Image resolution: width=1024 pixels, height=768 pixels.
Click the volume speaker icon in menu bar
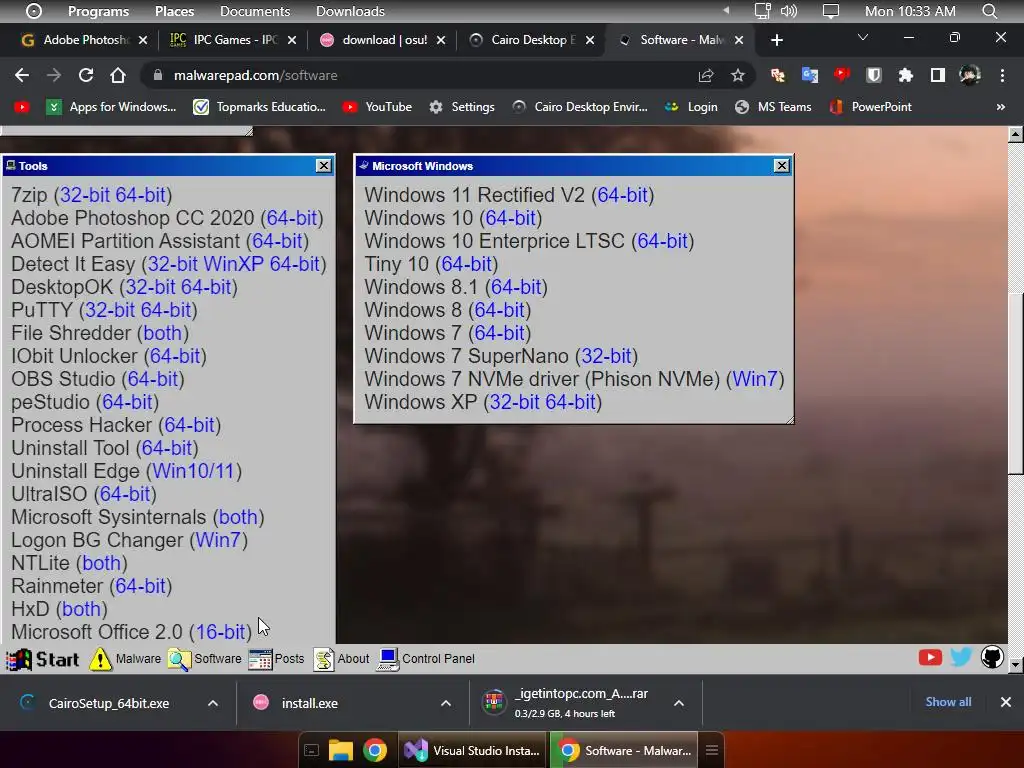pyautogui.click(x=789, y=11)
